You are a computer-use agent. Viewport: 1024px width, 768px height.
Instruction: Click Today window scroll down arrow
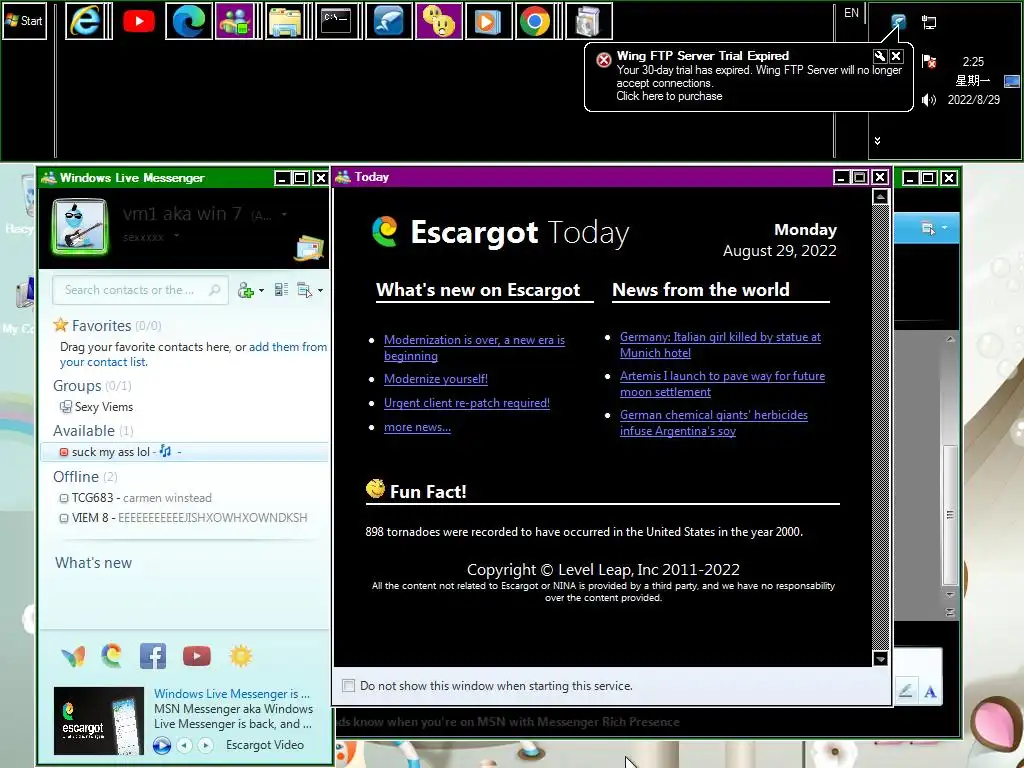point(880,658)
